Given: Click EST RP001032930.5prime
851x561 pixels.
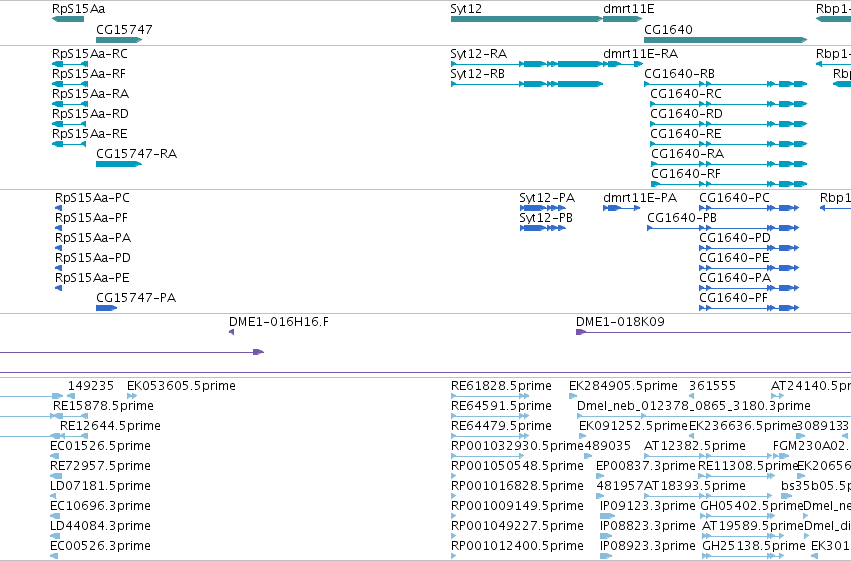Looking at the screenshot, I should pos(517,447).
